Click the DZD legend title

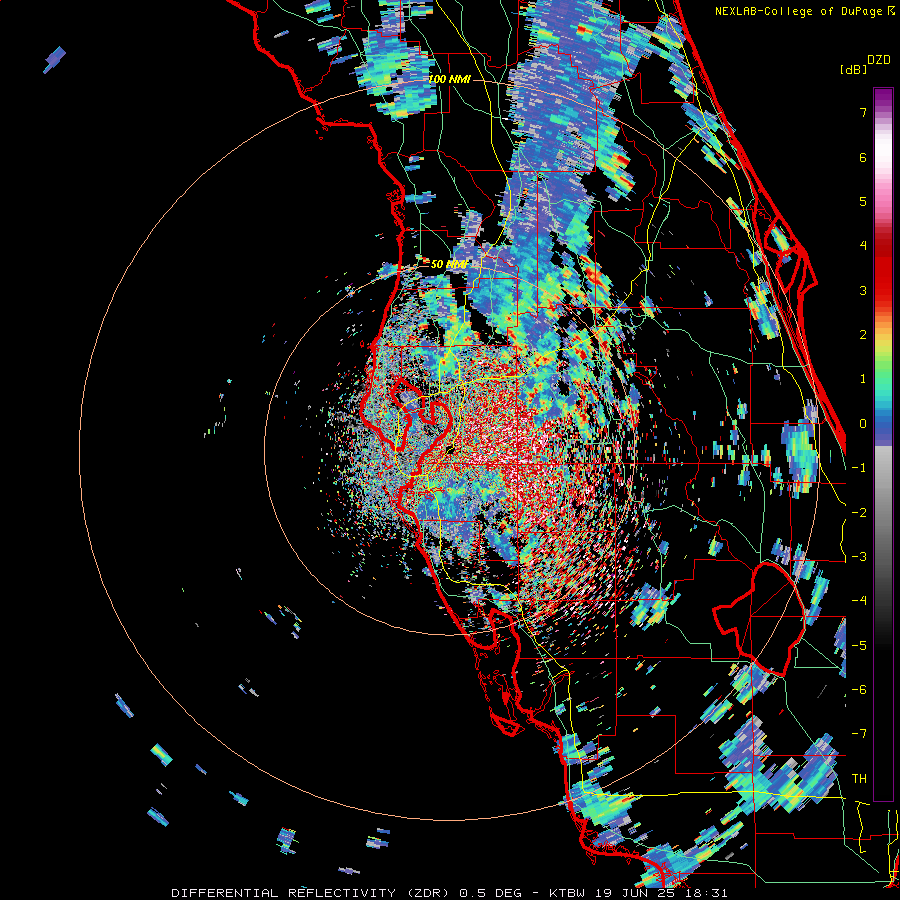(x=879, y=60)
